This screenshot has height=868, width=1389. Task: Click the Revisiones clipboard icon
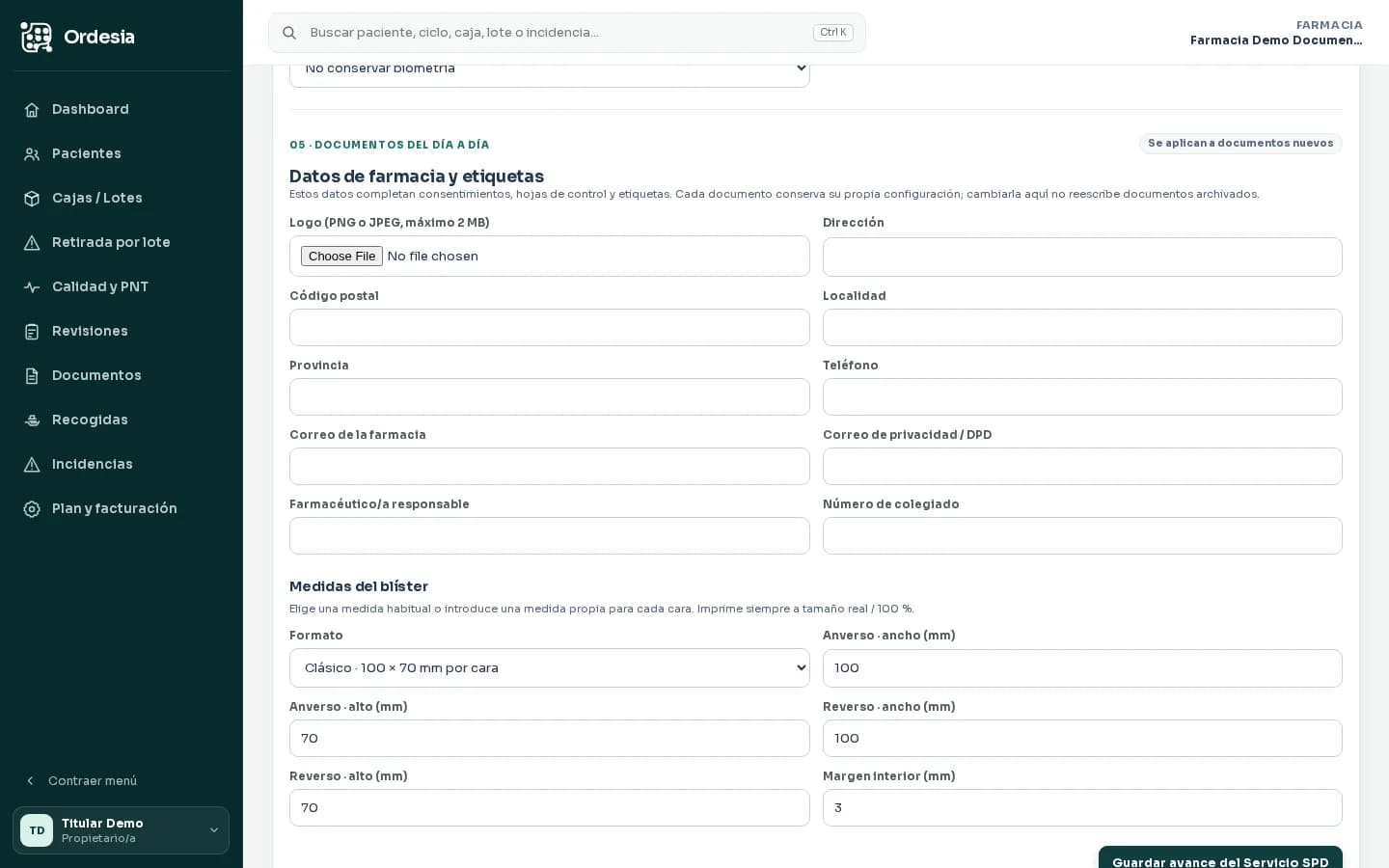click(32, 332)
